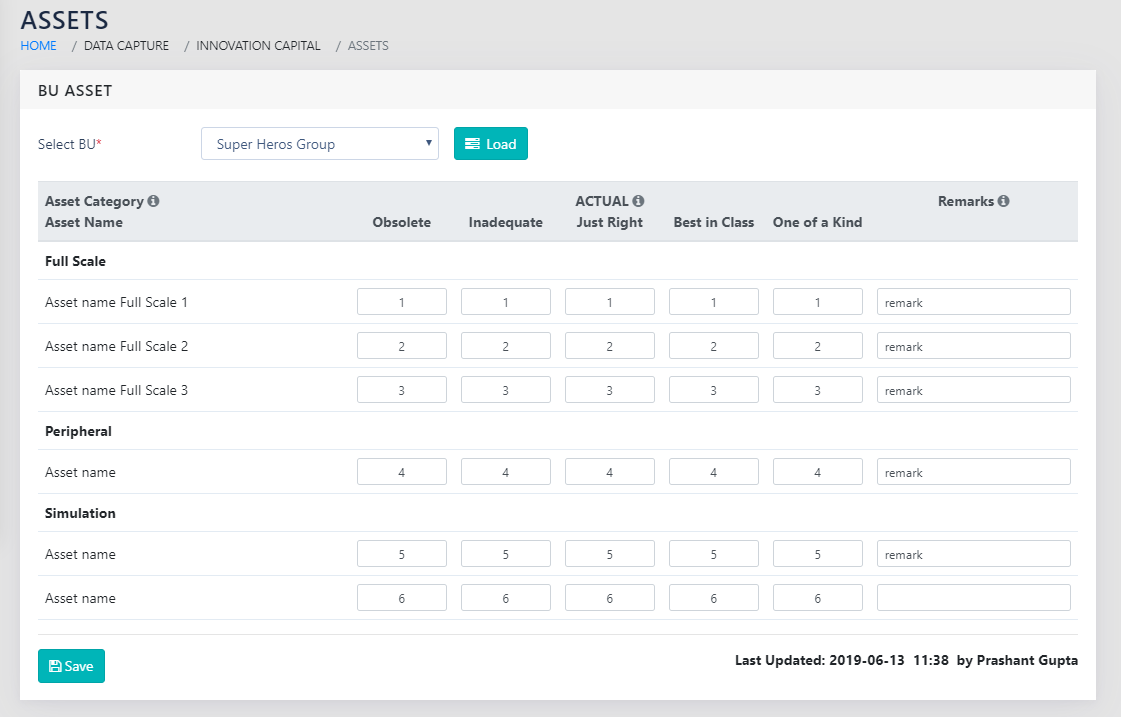Screen dimensions: 1121x717
Task: Go to HOME breadcrumb link
Action: pos(38,46)
